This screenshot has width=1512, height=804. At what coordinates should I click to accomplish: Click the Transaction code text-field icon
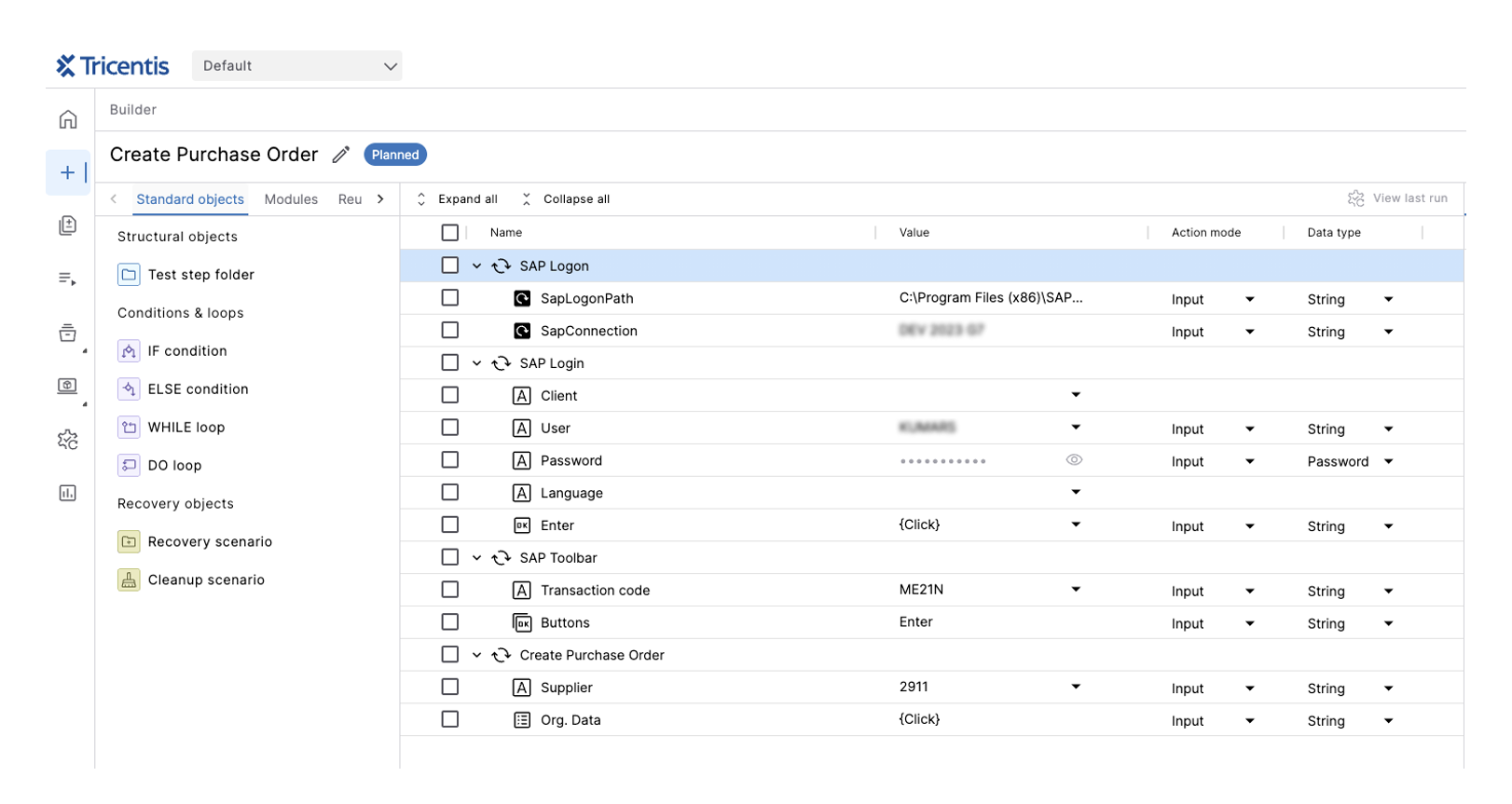pyautogui.click(x=522, y=591)
